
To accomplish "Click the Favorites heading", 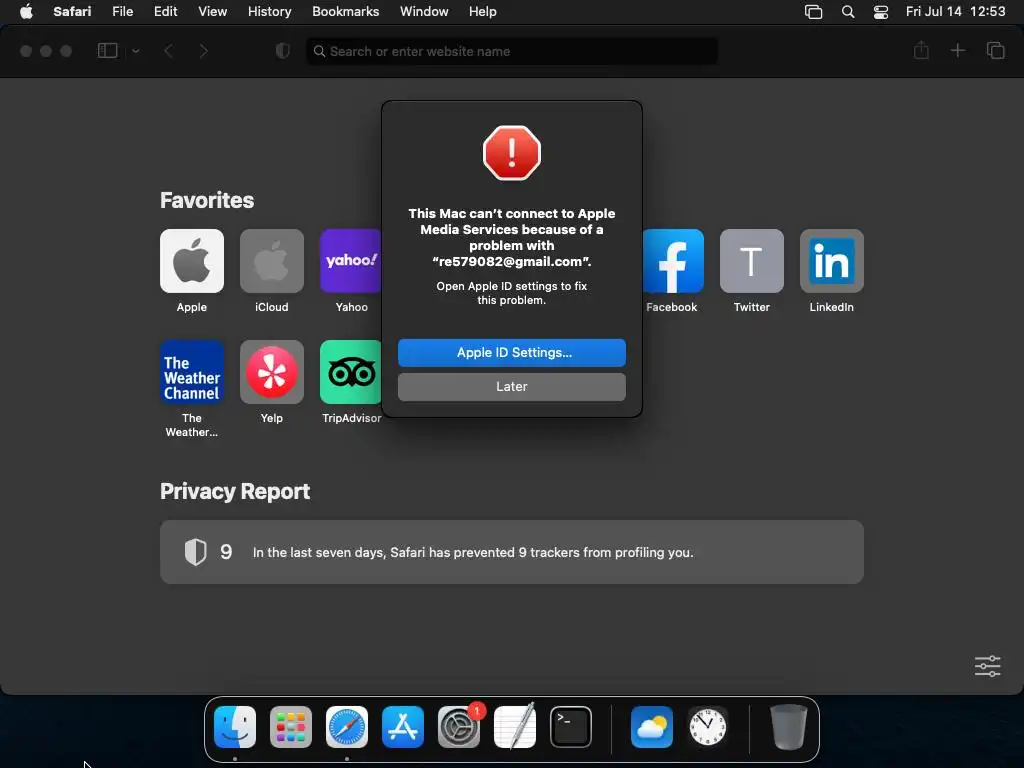I will click(x=207, y=200).
